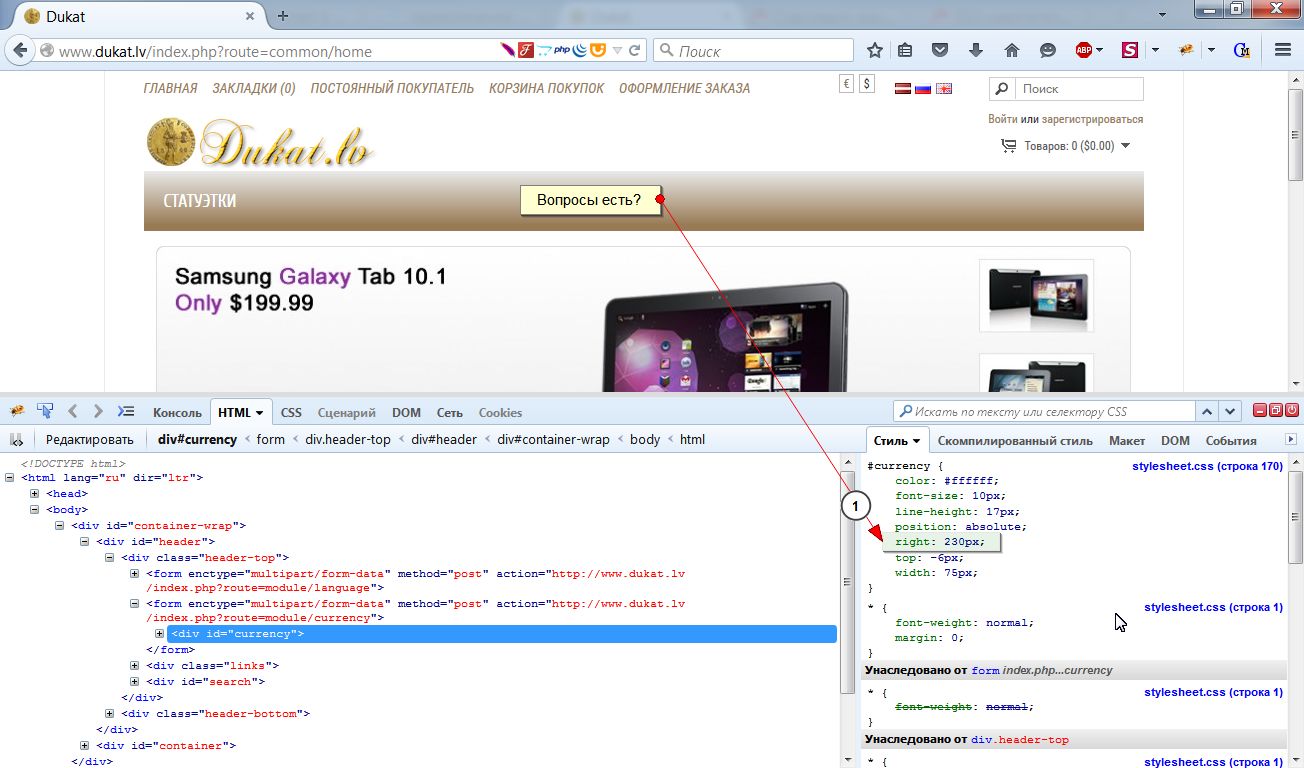Expand the div id="currency" node
This screenshot has width=1304, height=768.
tap(160, 633)
